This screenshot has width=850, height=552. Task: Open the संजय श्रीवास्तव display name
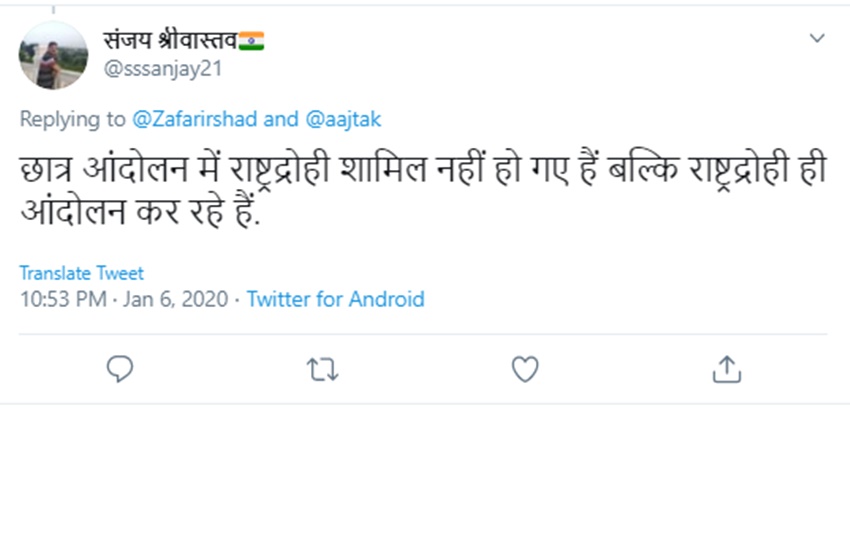point(169,42)
